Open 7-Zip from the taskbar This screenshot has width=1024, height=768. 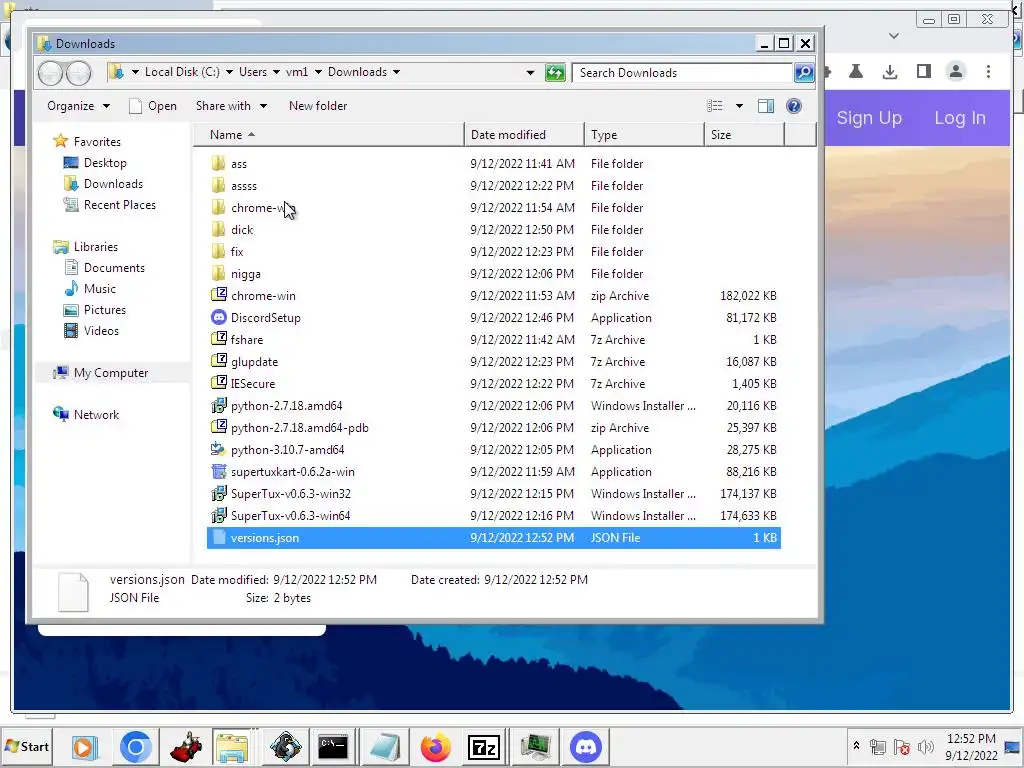[x=484, y=746]
